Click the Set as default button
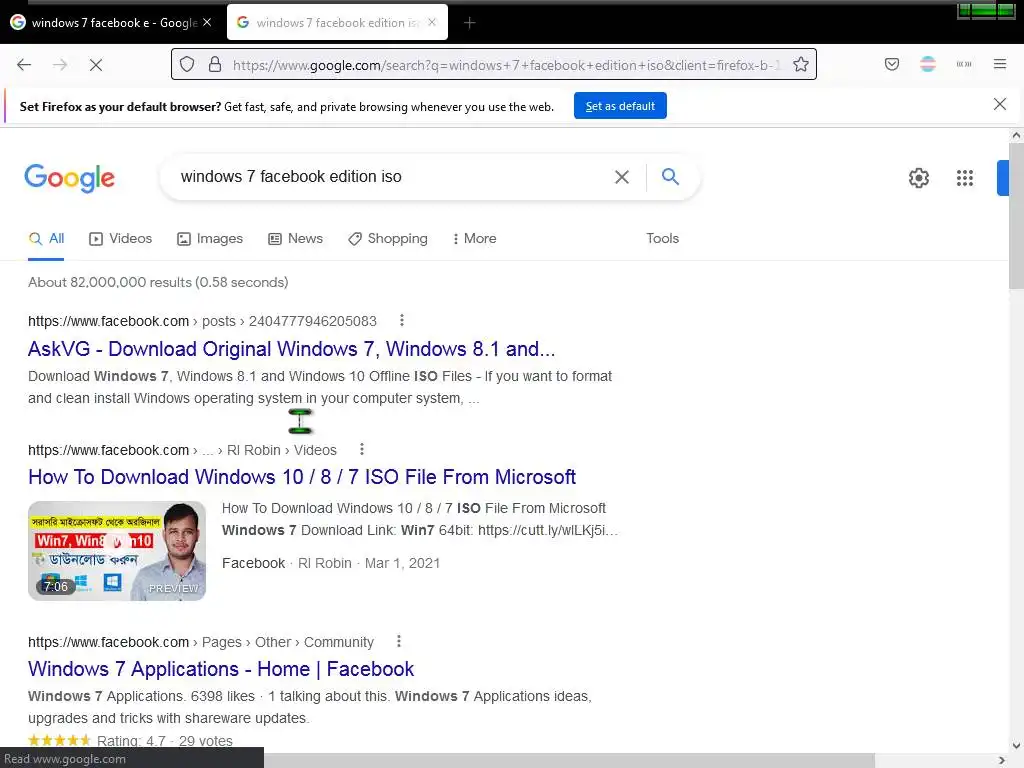The image size is (1024, 768). pyautogui.click(x=620, y=106)
